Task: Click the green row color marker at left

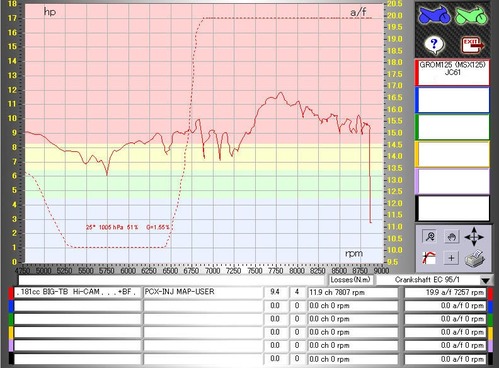Action: click(x=11, y=319)
